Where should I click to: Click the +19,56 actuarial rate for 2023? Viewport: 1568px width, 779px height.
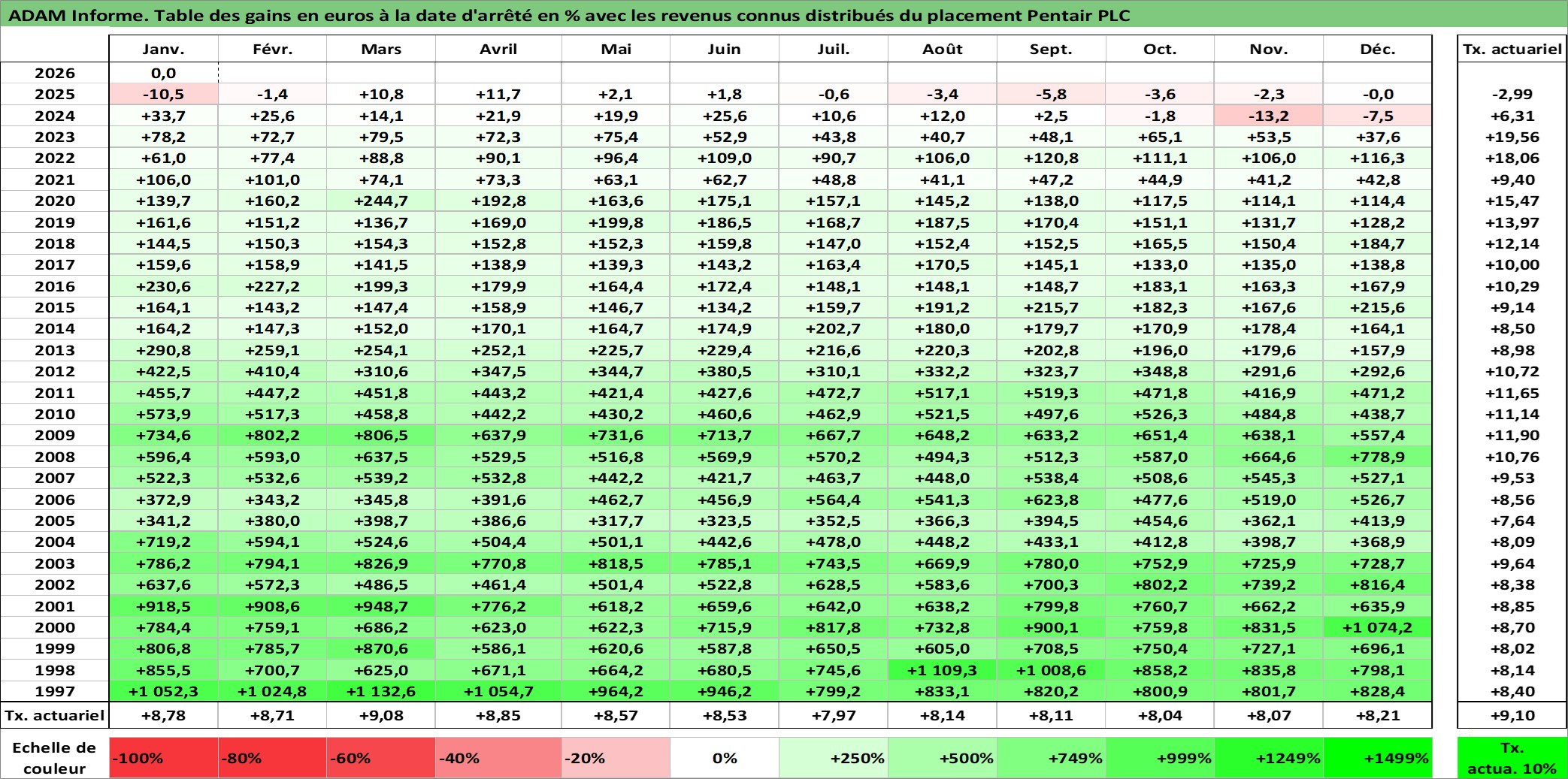click(1512, 137)
